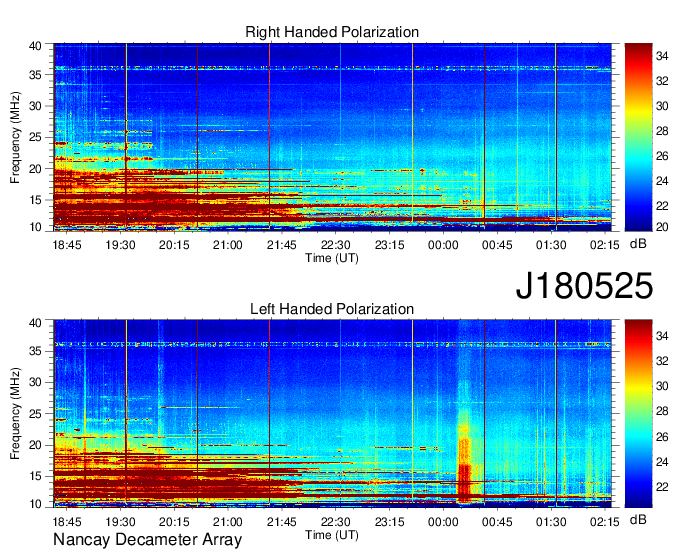This screenshot has width=680, height=552.
Task: Click 01:30 tick under Left Handed plot
Action: (551, 522)
